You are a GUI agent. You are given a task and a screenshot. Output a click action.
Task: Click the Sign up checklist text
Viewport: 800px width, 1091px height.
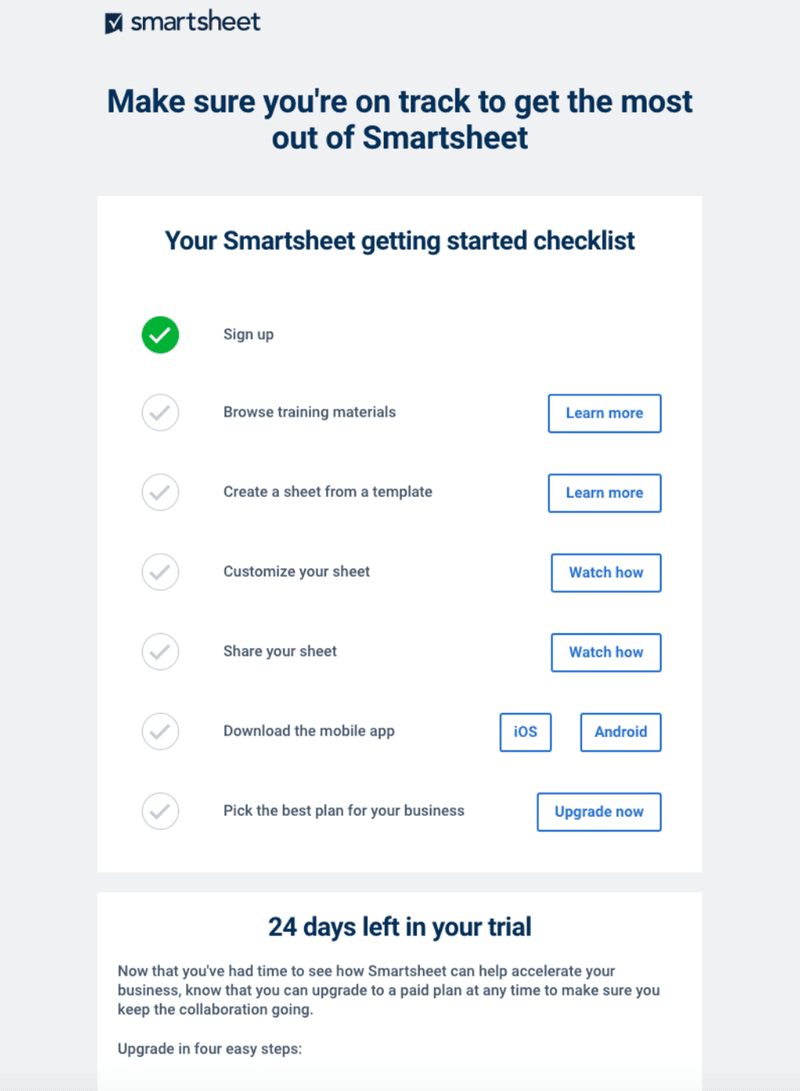point(248,335)
